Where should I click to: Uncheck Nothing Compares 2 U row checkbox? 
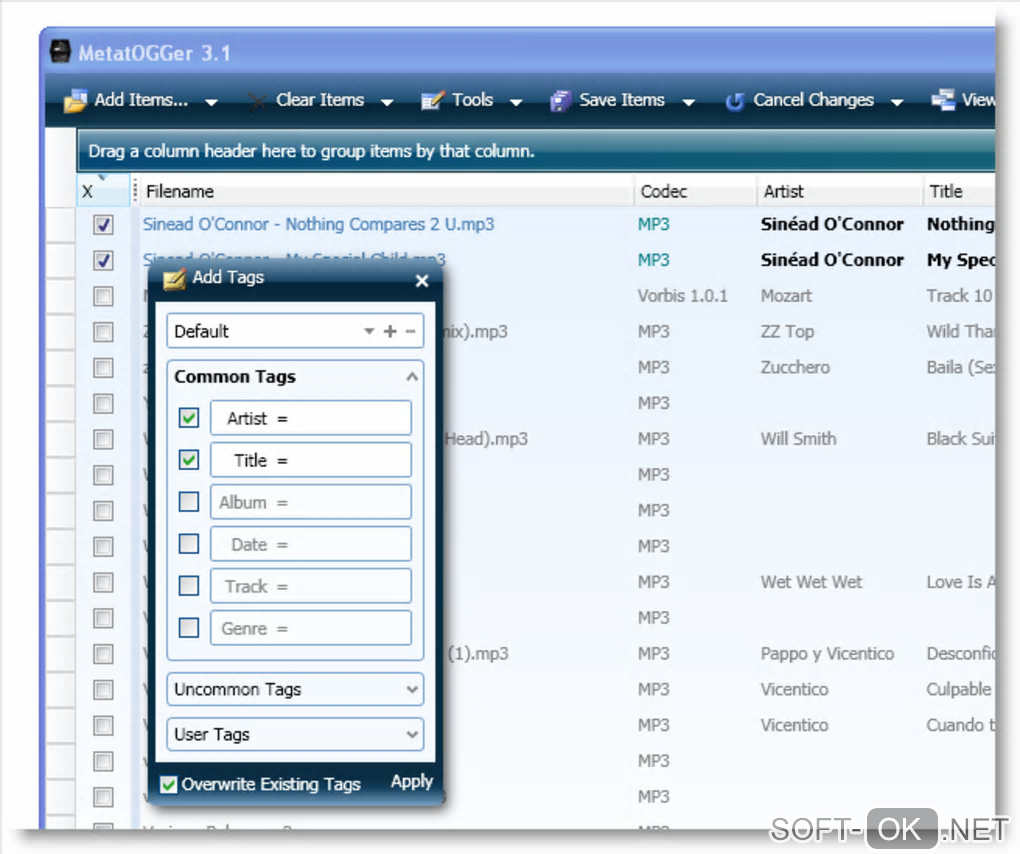point(103,225)
